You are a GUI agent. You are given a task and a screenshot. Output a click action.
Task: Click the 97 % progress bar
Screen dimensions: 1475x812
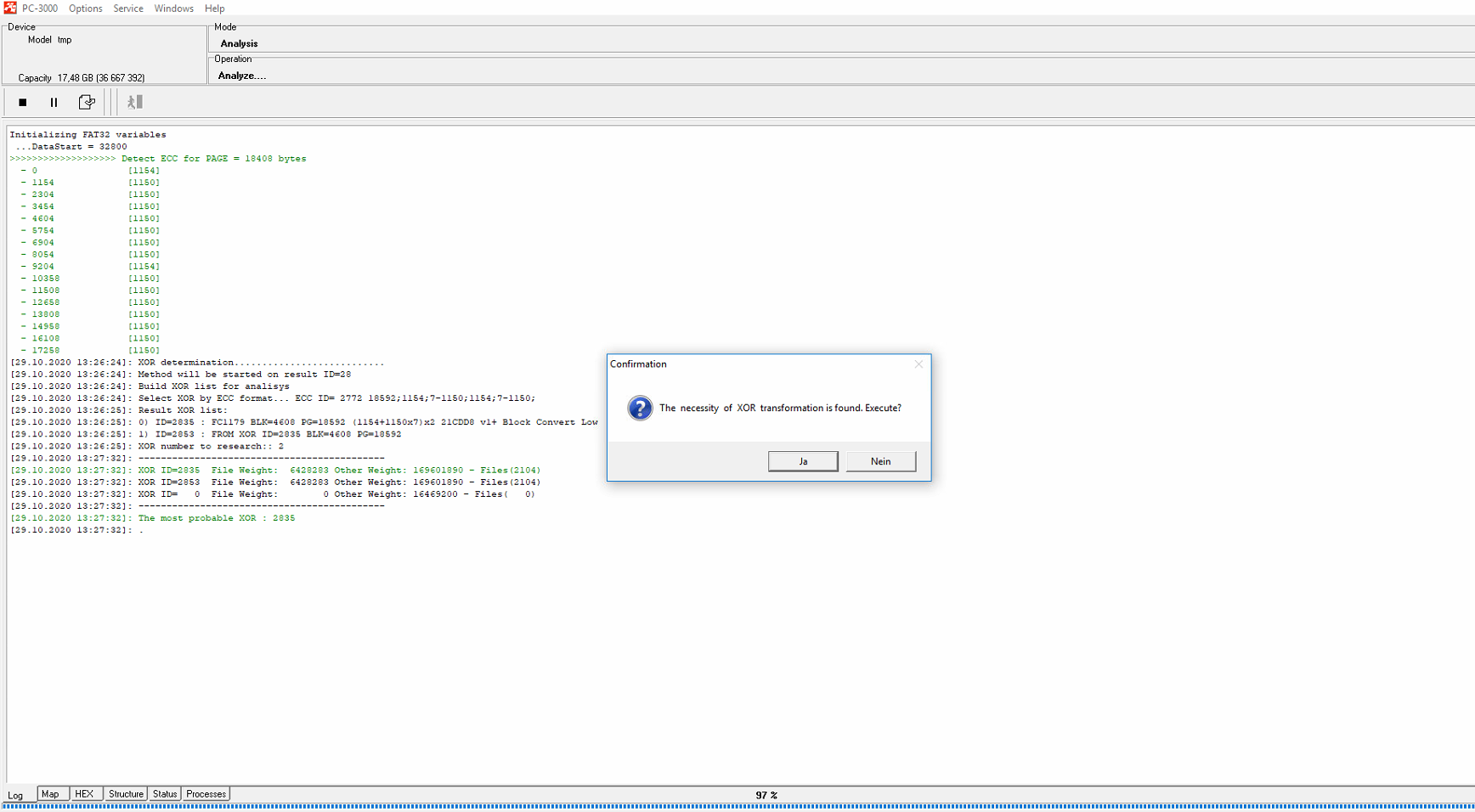pyautogui.click(x=737, y=805)
